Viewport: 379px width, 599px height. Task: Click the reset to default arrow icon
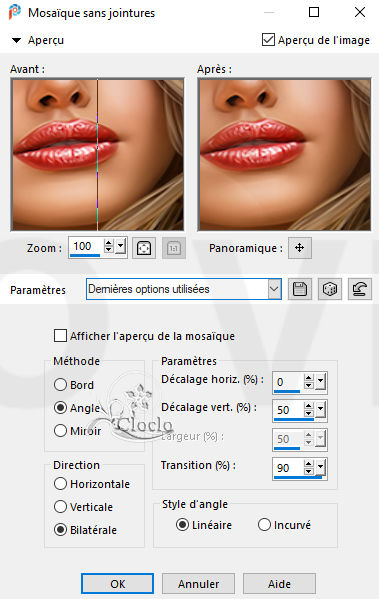coord(360,289)
